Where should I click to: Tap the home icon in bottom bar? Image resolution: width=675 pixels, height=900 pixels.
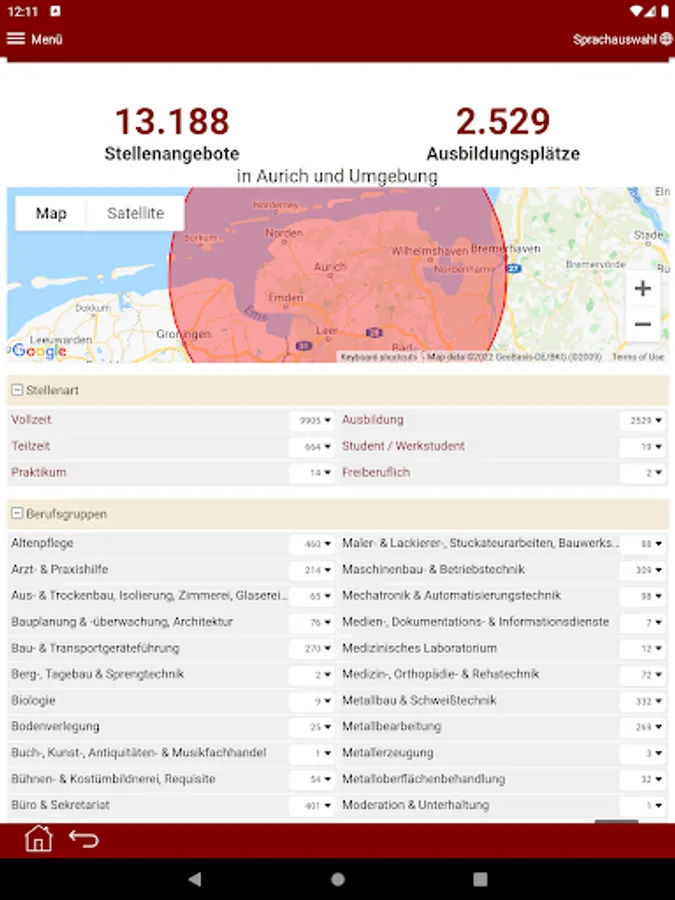coord(38,839)
